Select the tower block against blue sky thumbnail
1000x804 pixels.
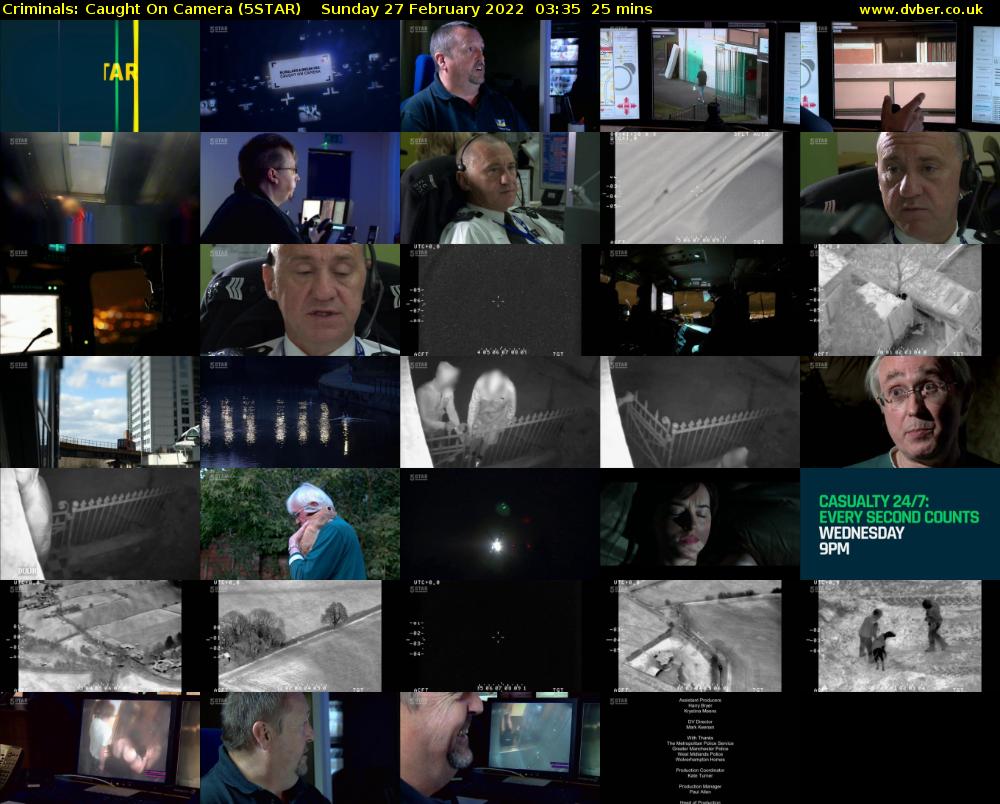[x=99, y=412]
